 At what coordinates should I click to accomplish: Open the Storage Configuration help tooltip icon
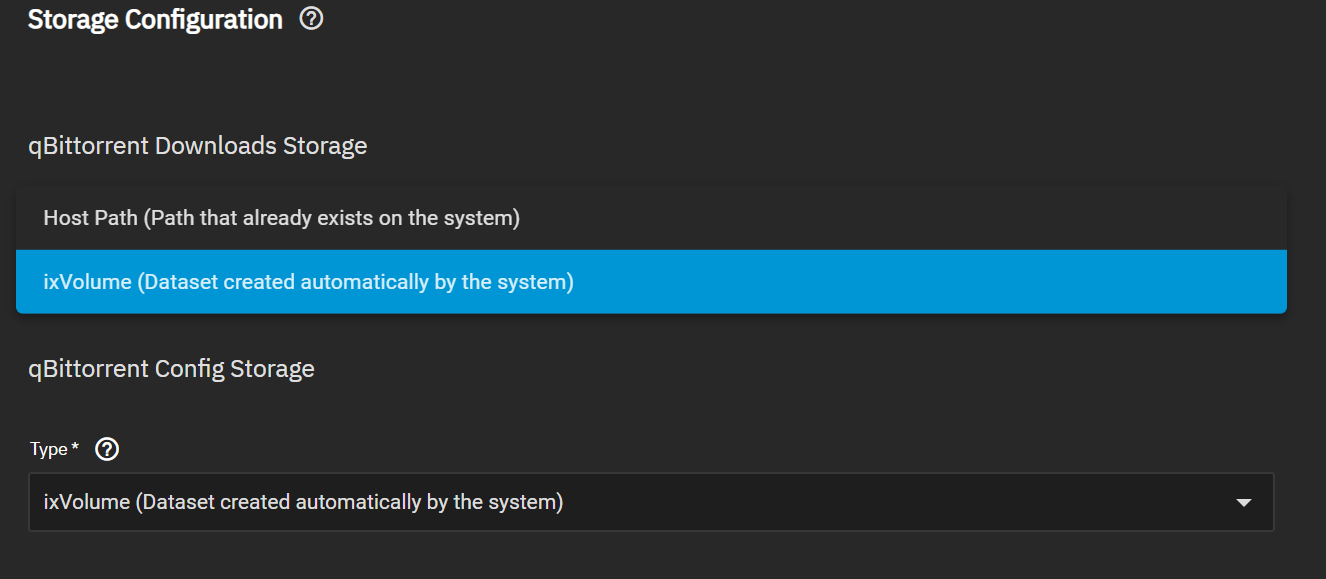coord(311,19)
